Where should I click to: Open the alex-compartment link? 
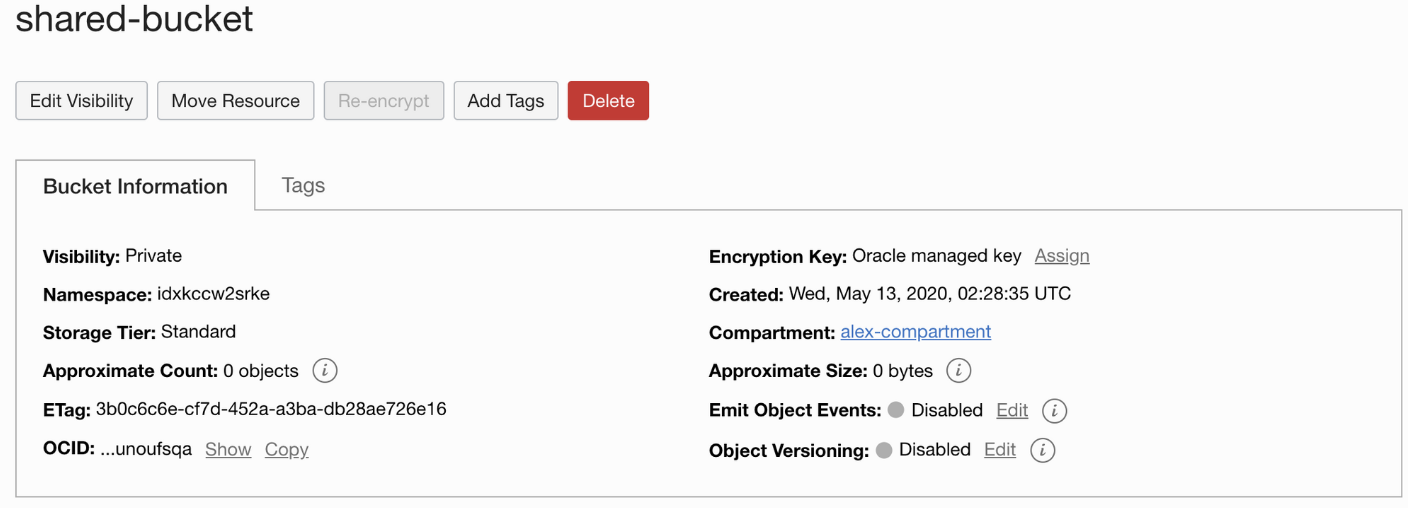tap(916, 332)
